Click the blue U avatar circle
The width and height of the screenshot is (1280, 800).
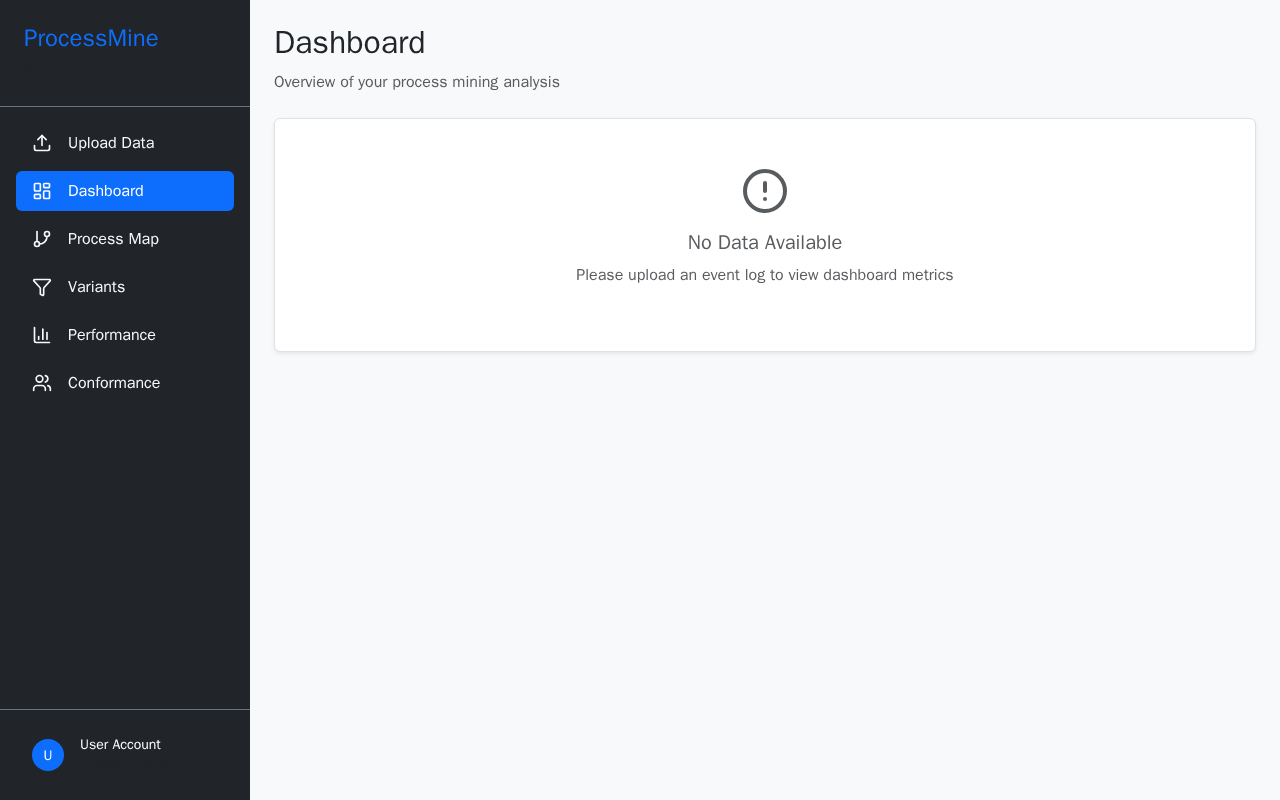click(48, 755)
